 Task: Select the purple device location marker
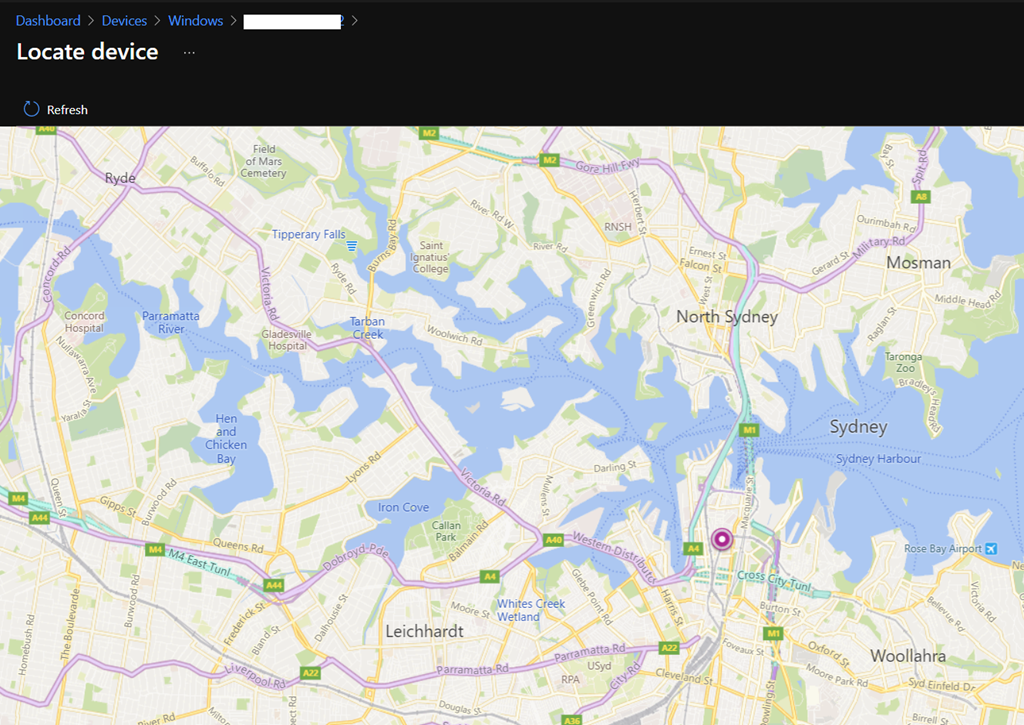pos(722,539)
